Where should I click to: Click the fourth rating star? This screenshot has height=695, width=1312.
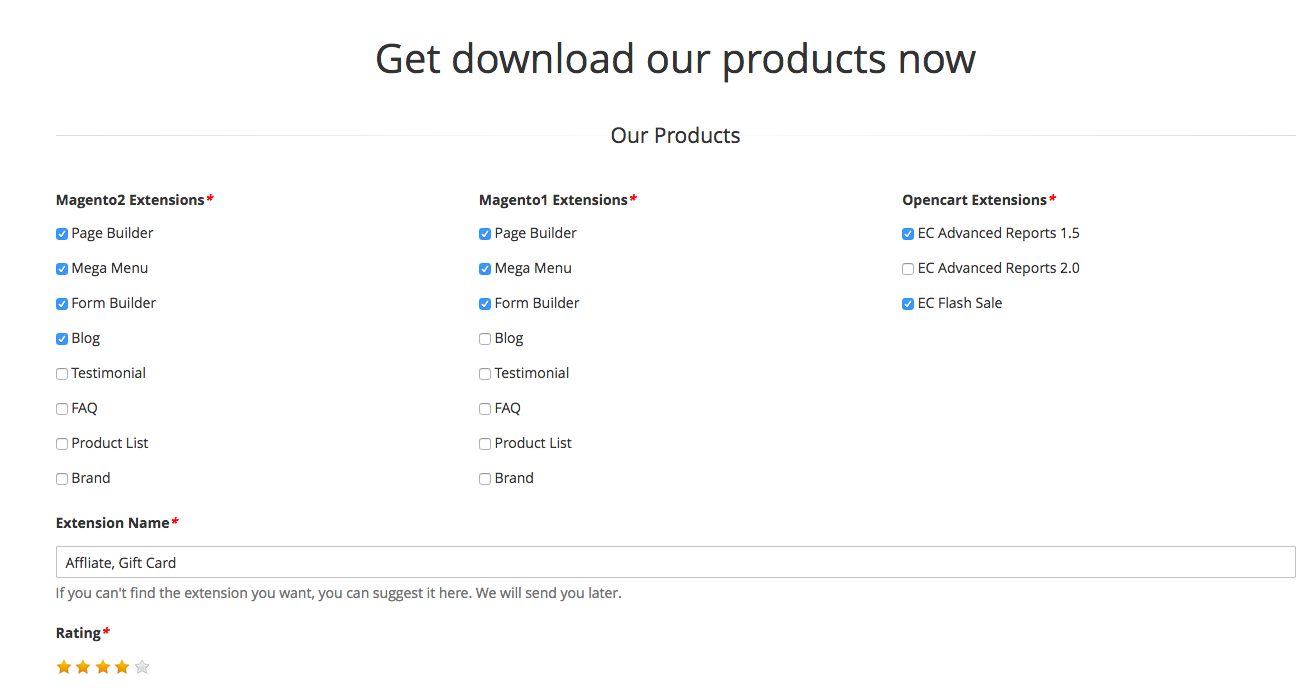(122, 667)
